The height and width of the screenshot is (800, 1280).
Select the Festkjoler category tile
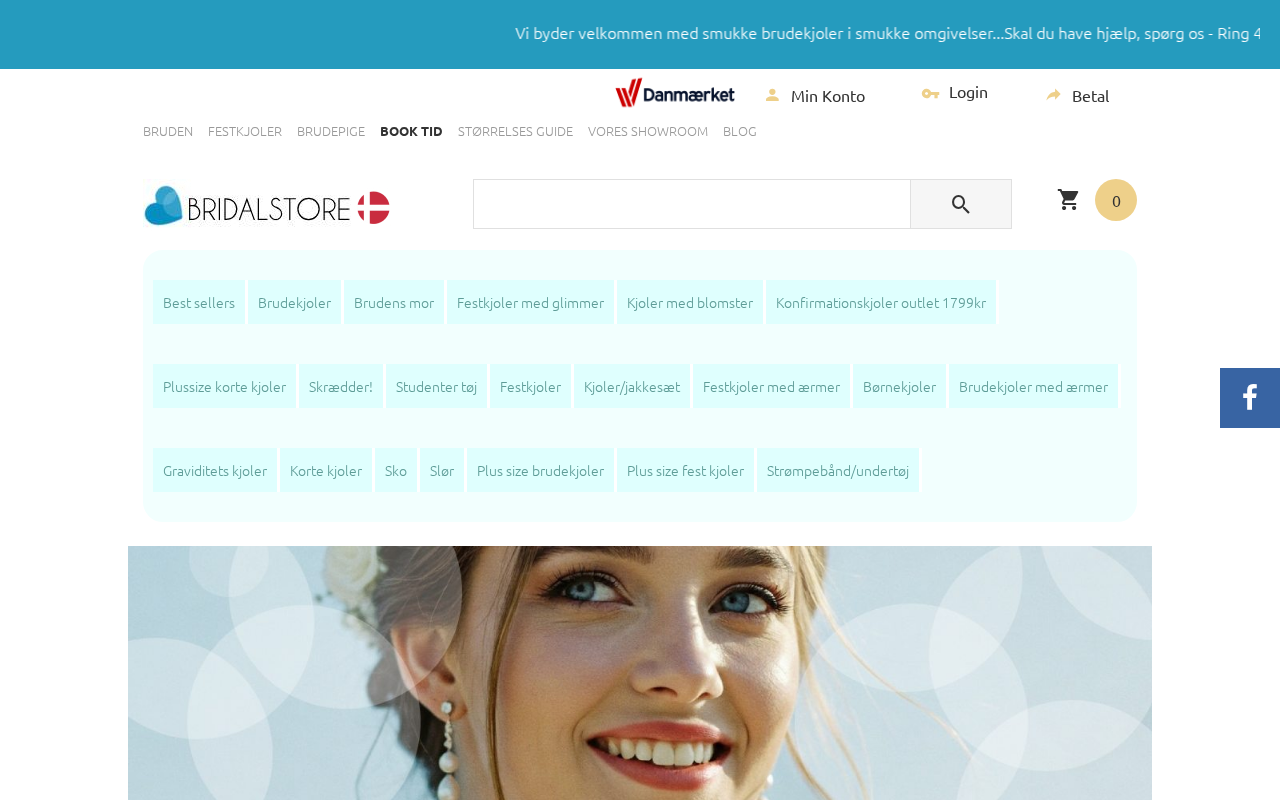(x=530, y=386)
